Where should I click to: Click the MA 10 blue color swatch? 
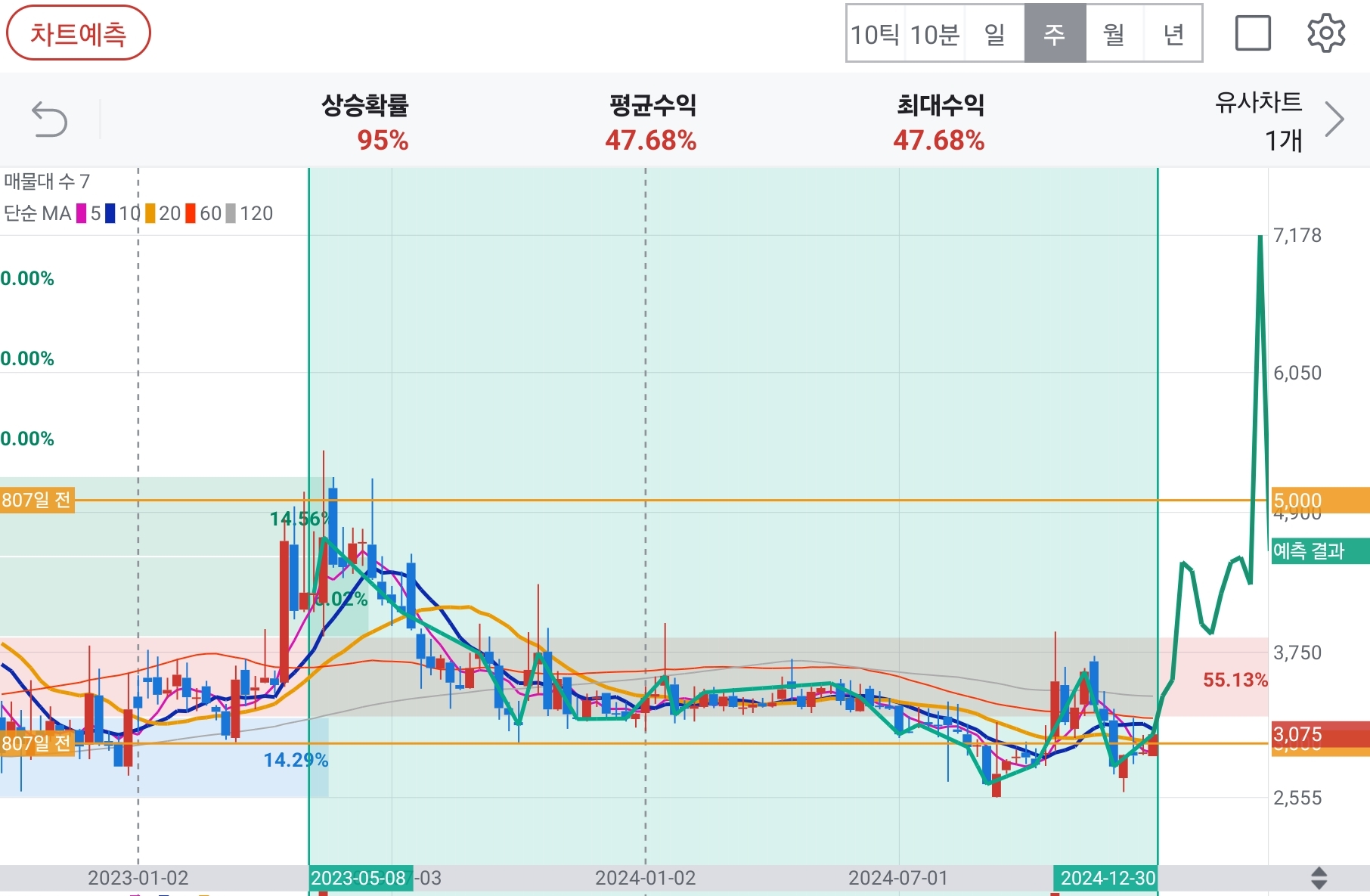click(x=110, y=214)
